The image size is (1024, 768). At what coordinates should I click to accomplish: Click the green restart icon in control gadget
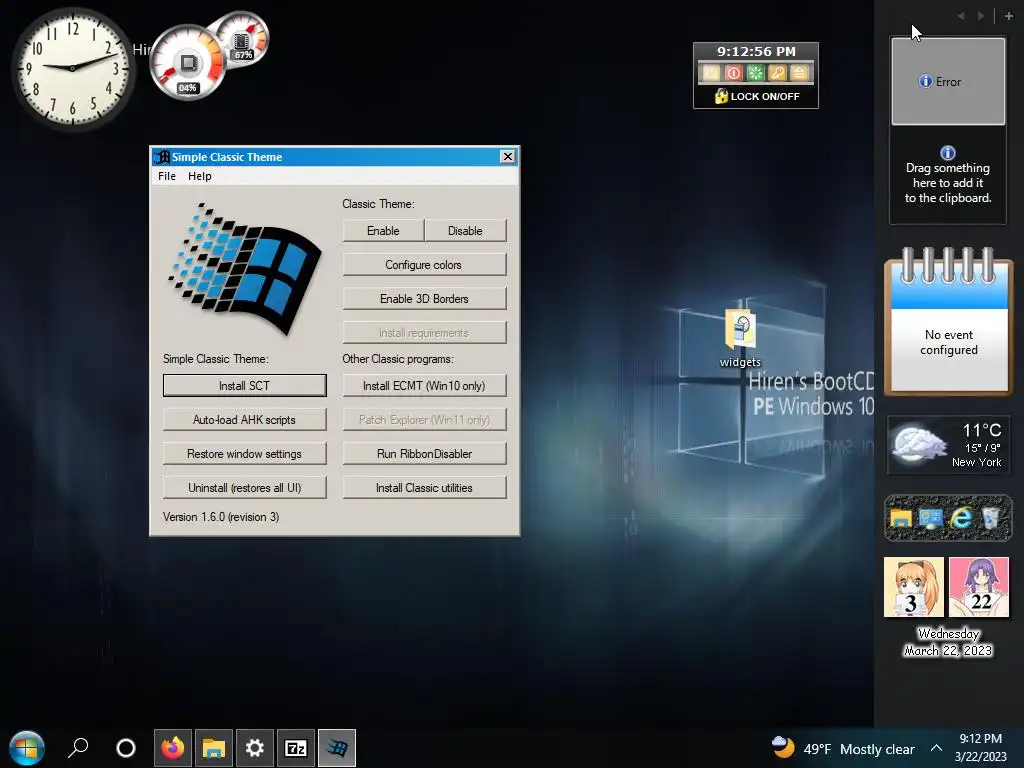[756, 73]
